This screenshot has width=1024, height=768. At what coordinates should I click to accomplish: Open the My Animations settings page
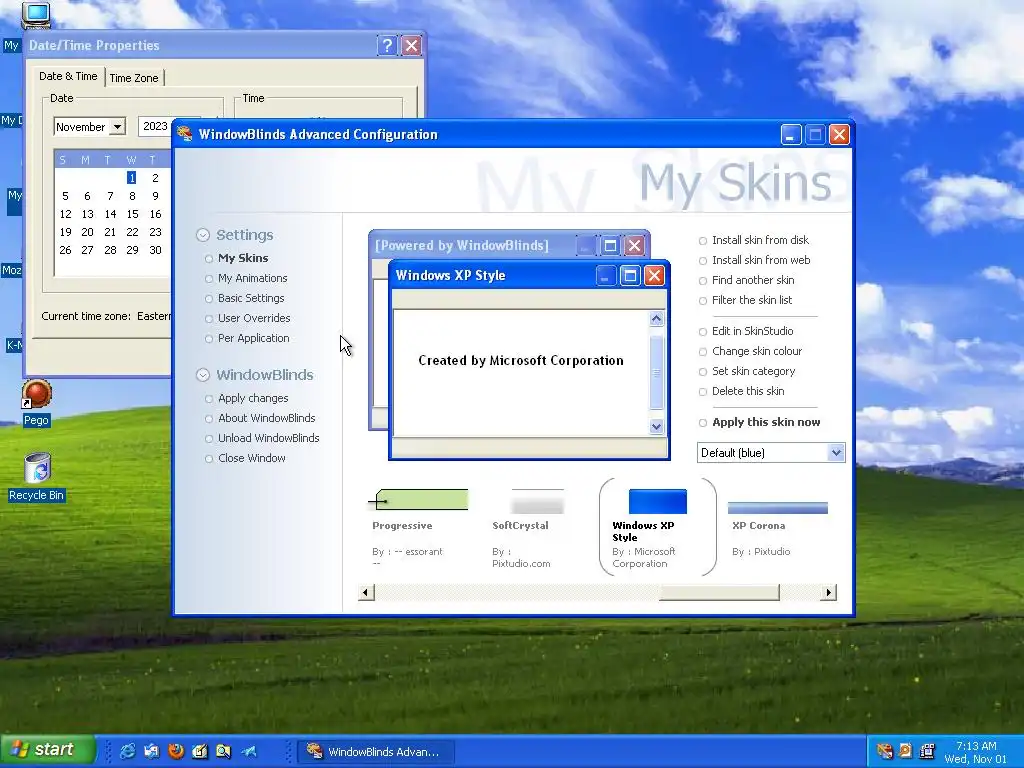(252, 278)
